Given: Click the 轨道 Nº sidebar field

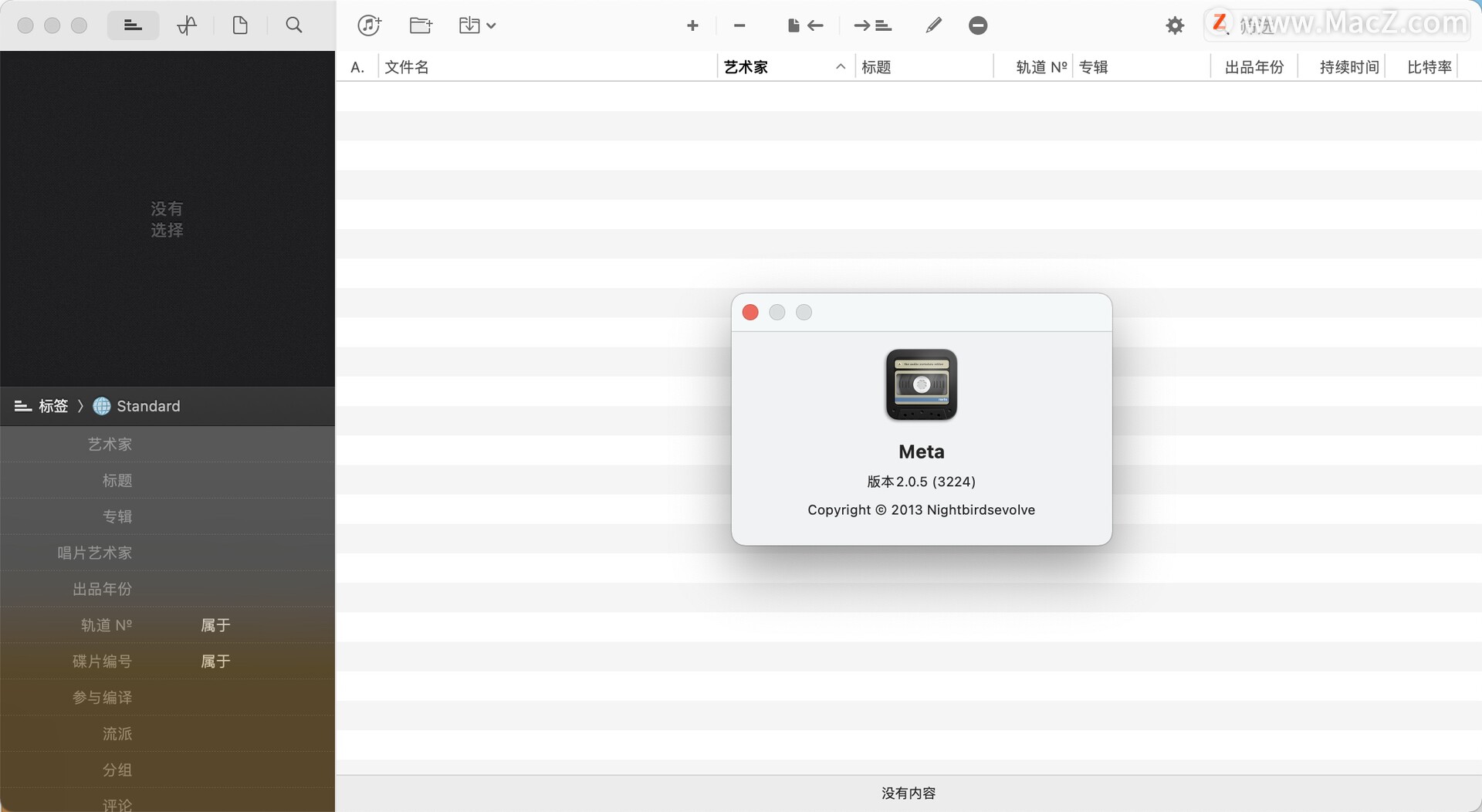Looking at the screenshot, I should (167, 626).
